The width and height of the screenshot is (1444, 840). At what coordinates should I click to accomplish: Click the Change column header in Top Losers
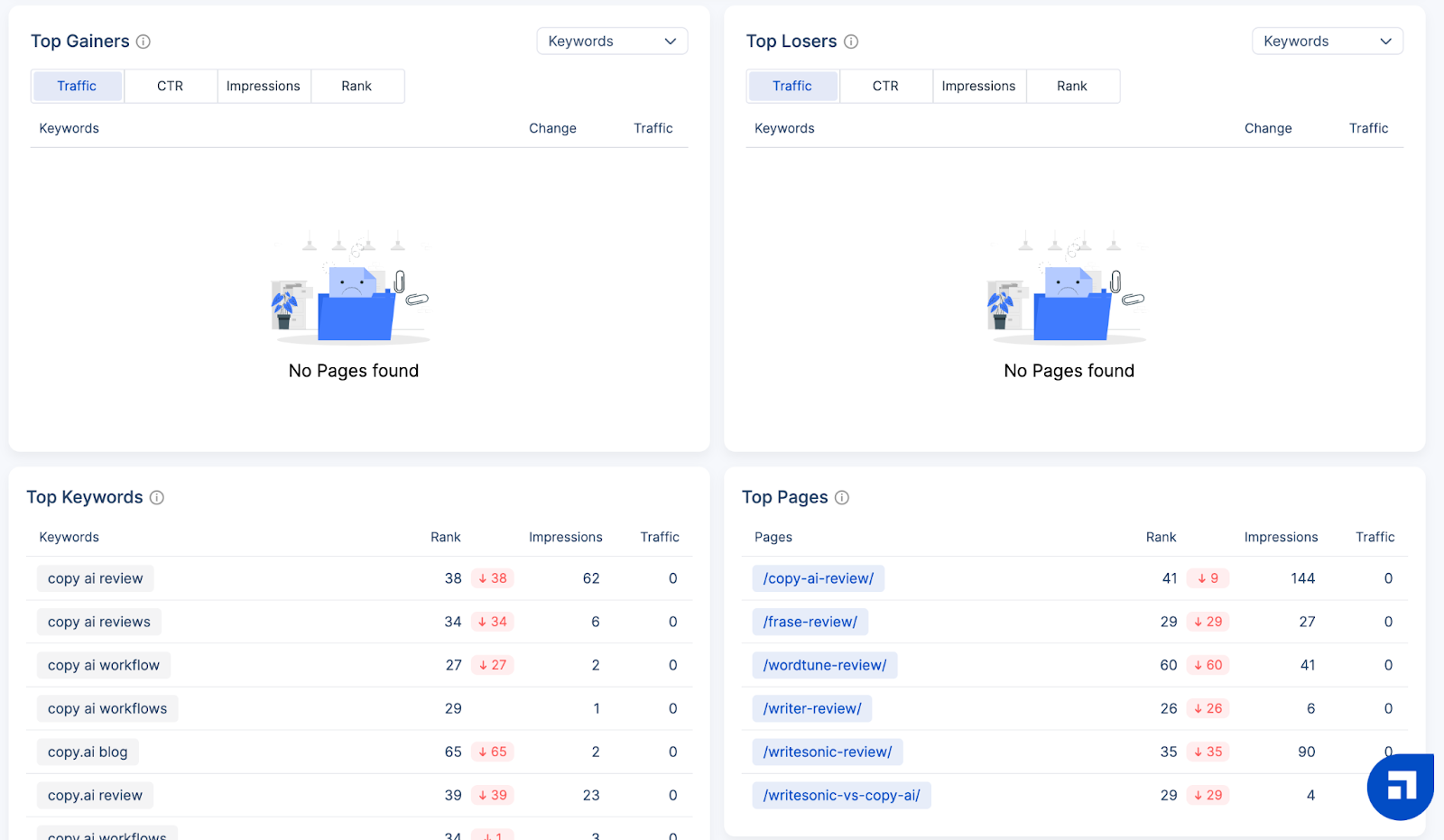[1268, 128]
